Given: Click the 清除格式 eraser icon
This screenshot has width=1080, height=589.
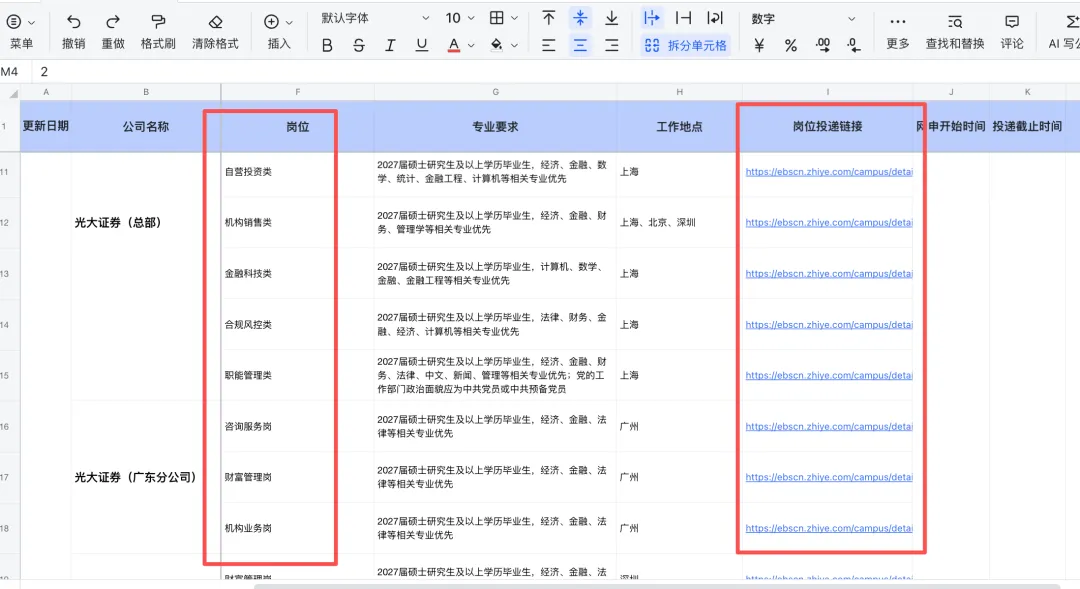Looking at the screenshot, I should 216,22.
